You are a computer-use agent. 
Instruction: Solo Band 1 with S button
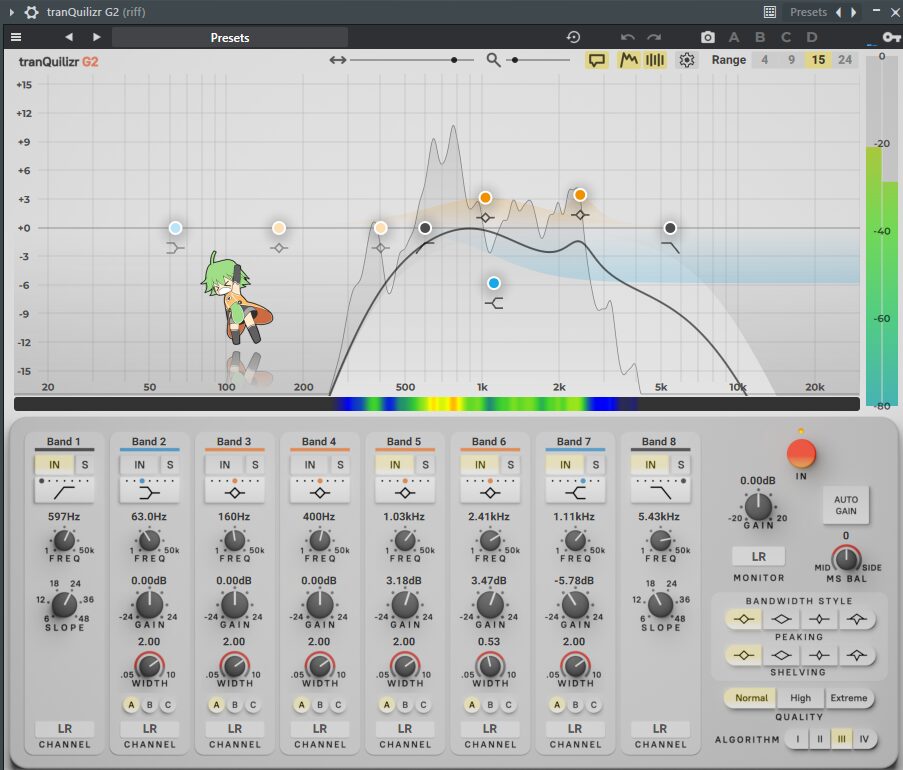tap(85, 465)
